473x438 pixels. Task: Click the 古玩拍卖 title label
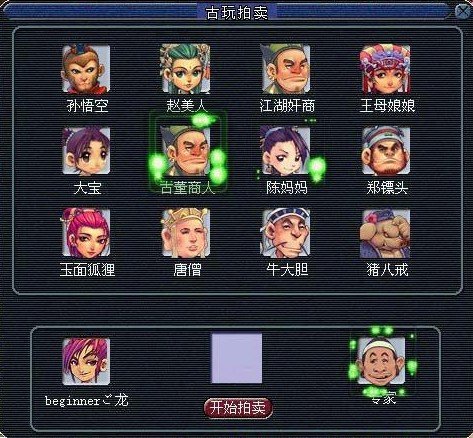237,13
